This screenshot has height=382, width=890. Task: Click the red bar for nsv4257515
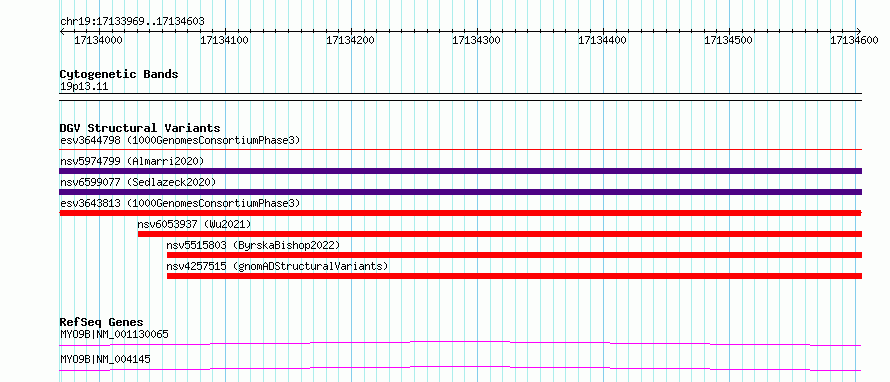coord(514,276)
